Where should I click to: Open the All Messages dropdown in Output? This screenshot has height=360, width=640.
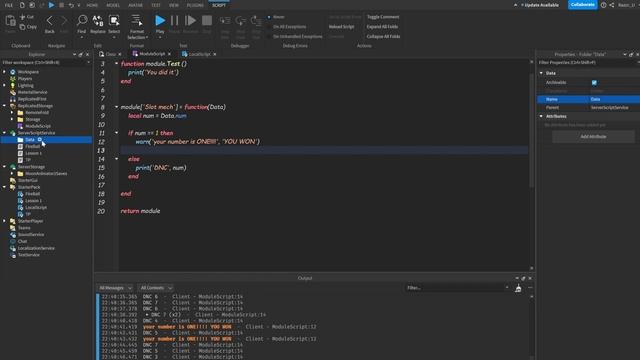tap(115, 288)
